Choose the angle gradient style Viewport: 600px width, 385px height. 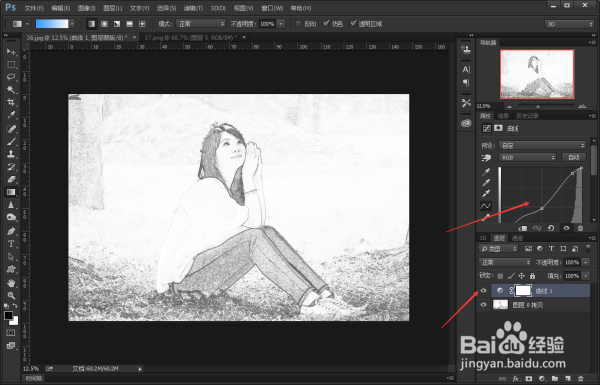pos(117,24)
